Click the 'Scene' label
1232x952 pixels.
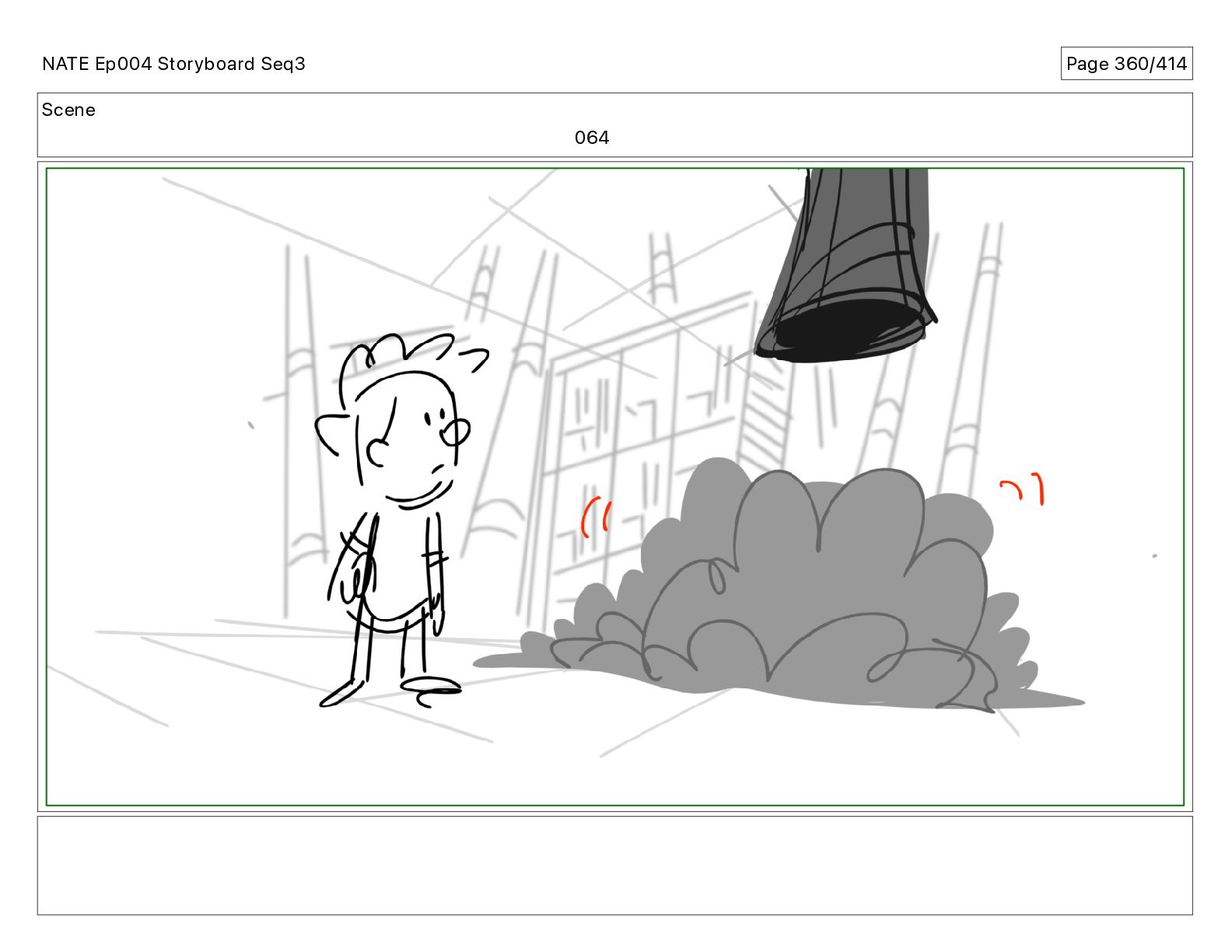pyautogui.click(x=68, y=110)
